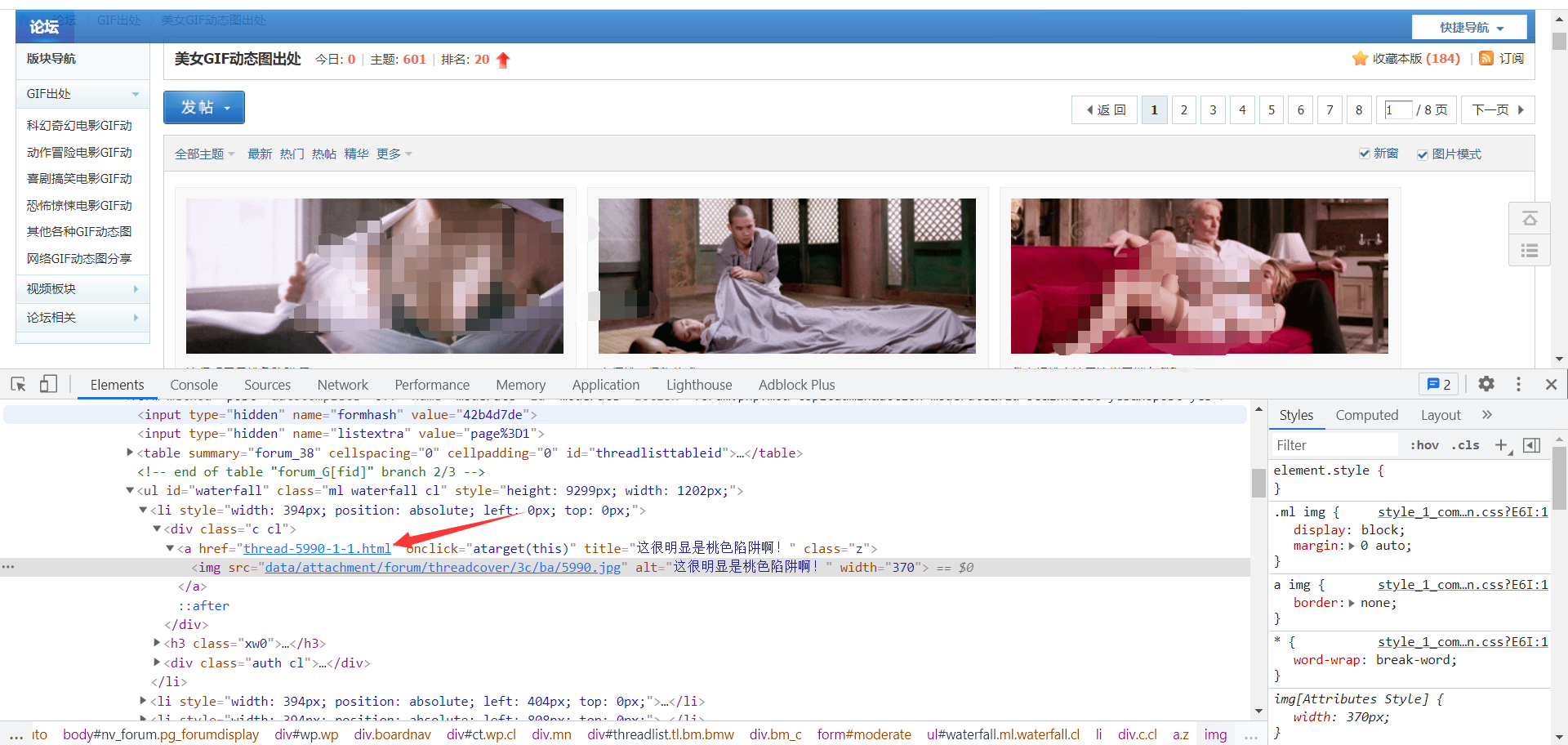The image size is (1568, 745).
Task: Click the list view side button
Action: (x=1530, y=250)
